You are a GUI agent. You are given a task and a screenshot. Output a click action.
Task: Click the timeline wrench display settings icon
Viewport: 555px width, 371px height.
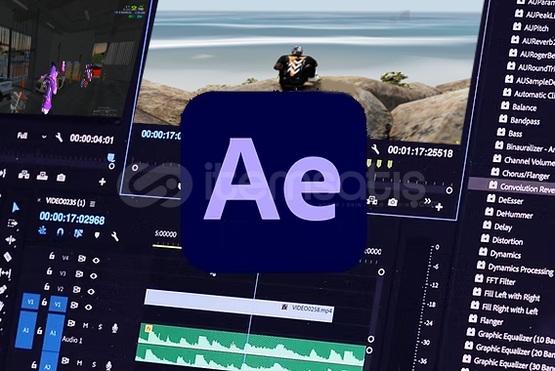click(x=115, y=236)
